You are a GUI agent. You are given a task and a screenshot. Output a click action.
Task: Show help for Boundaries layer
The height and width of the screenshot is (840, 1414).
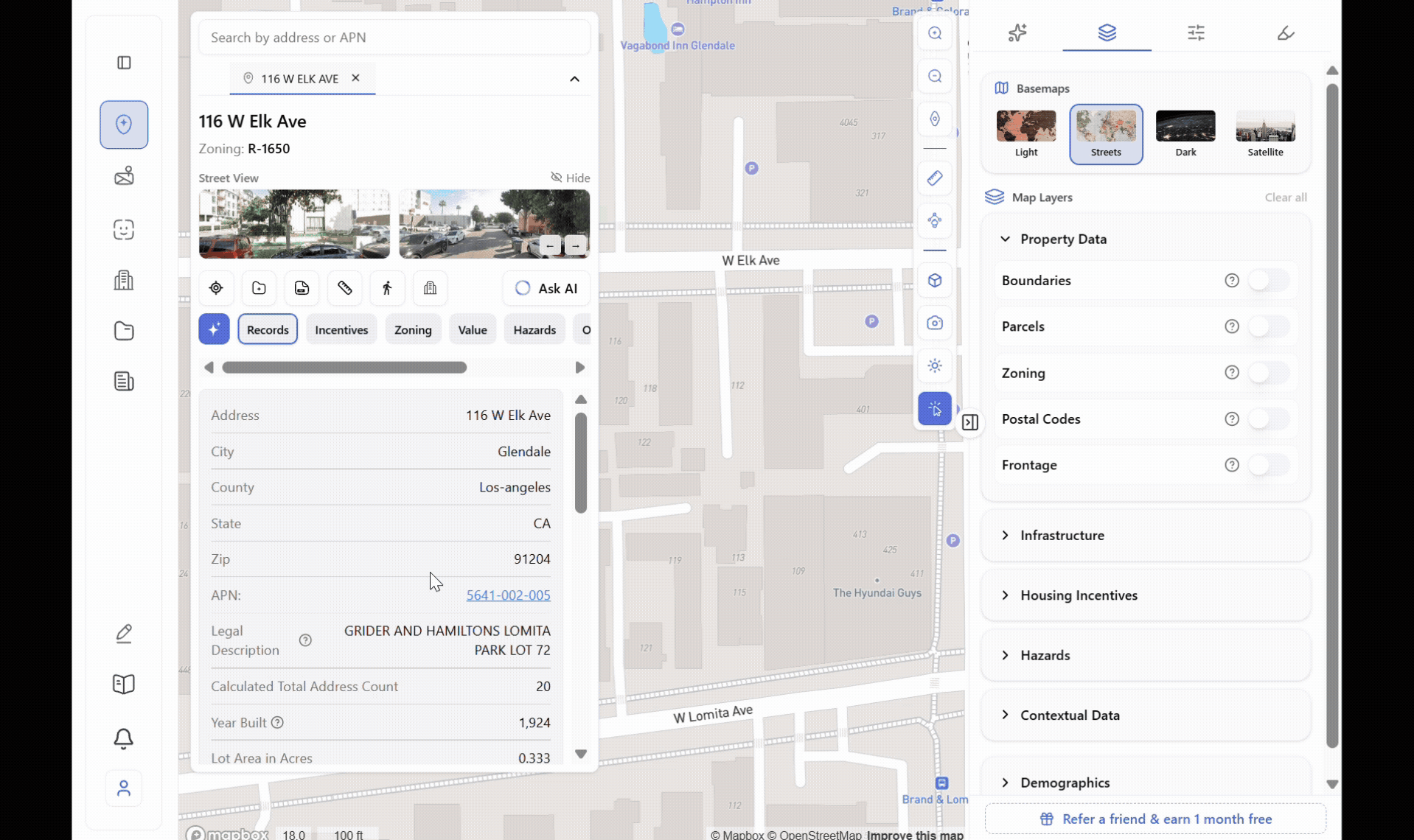click(1231, 280)
